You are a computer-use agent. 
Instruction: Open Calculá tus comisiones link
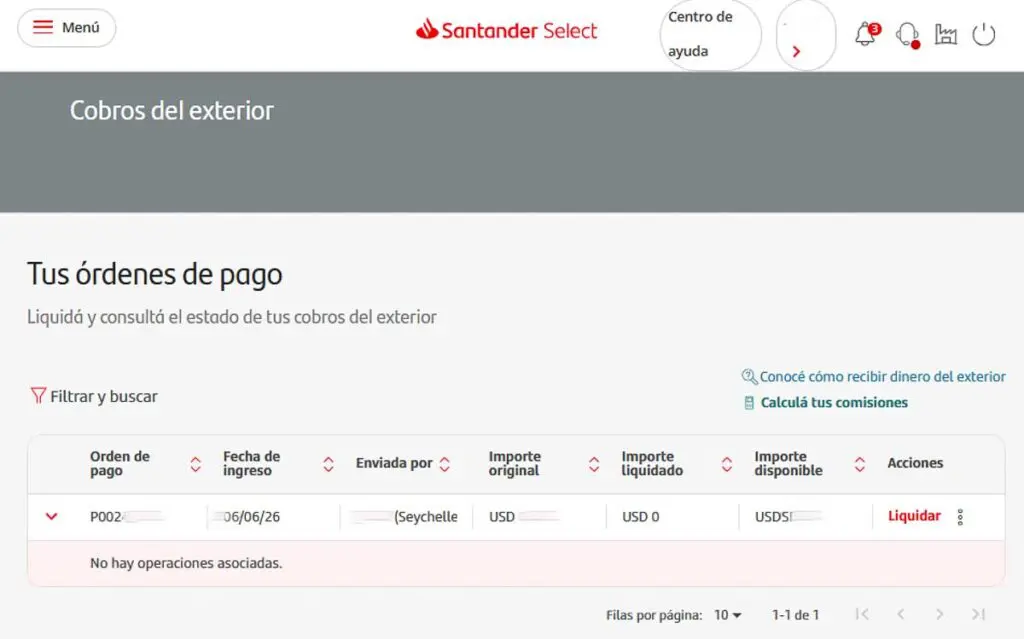[834, 402]
